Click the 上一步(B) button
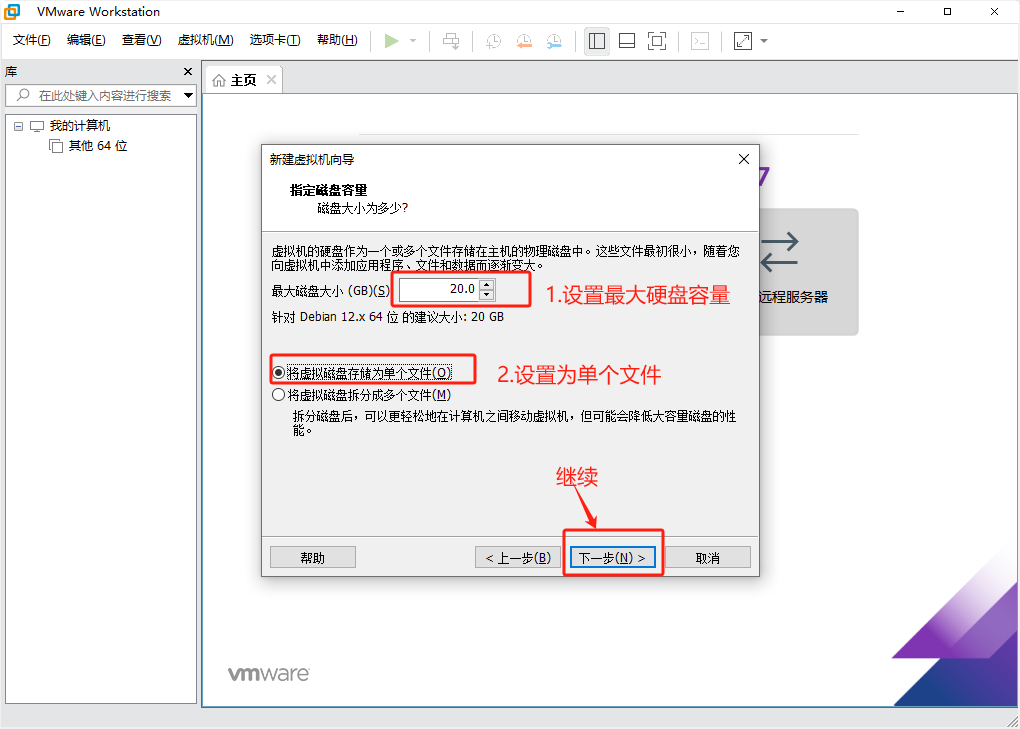The image size is (1020, 729). [x=518, y=557]
